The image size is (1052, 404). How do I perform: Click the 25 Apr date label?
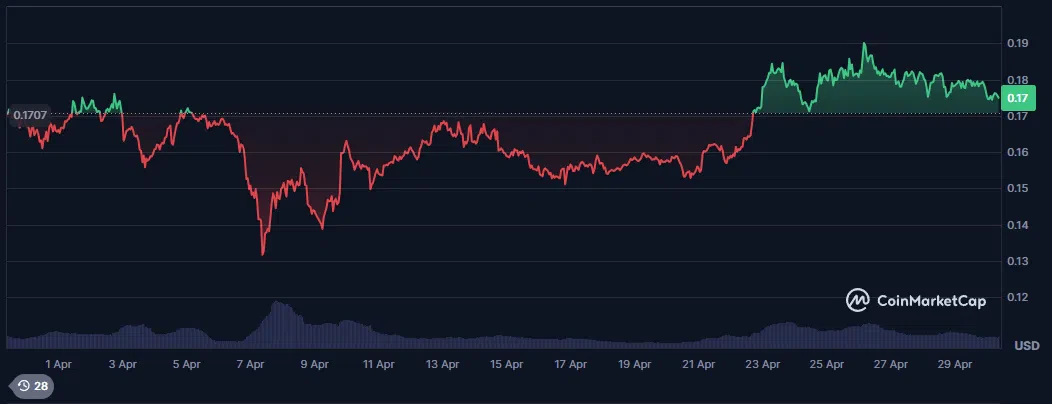827,364
